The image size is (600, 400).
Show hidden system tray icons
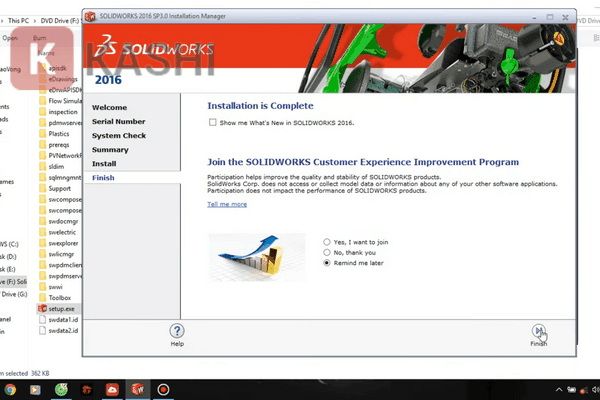click(559, 390)
